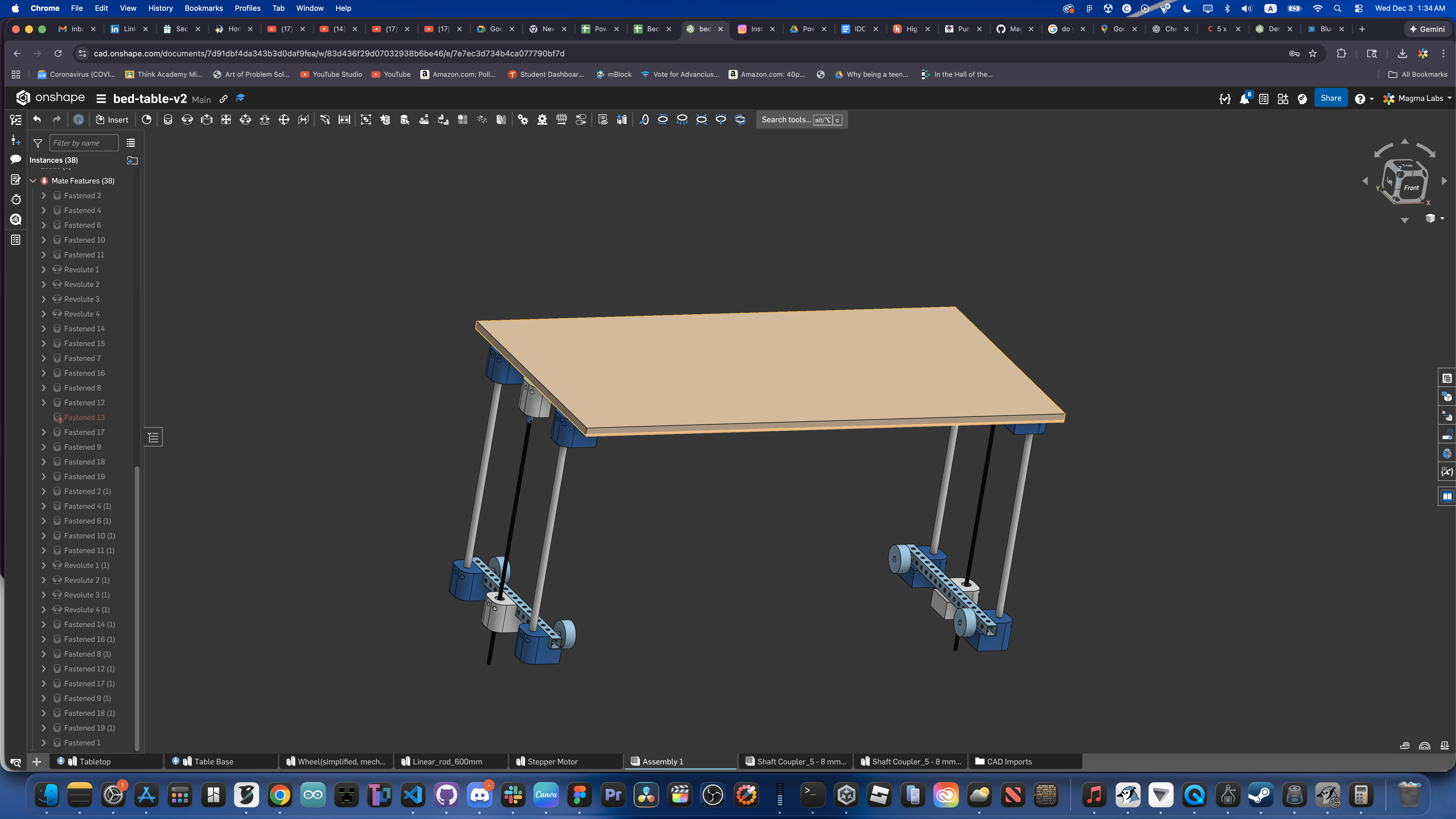Toggle the instances list view mode
The width and height of the screenshot is (1456, 819).
click(131, 142)
